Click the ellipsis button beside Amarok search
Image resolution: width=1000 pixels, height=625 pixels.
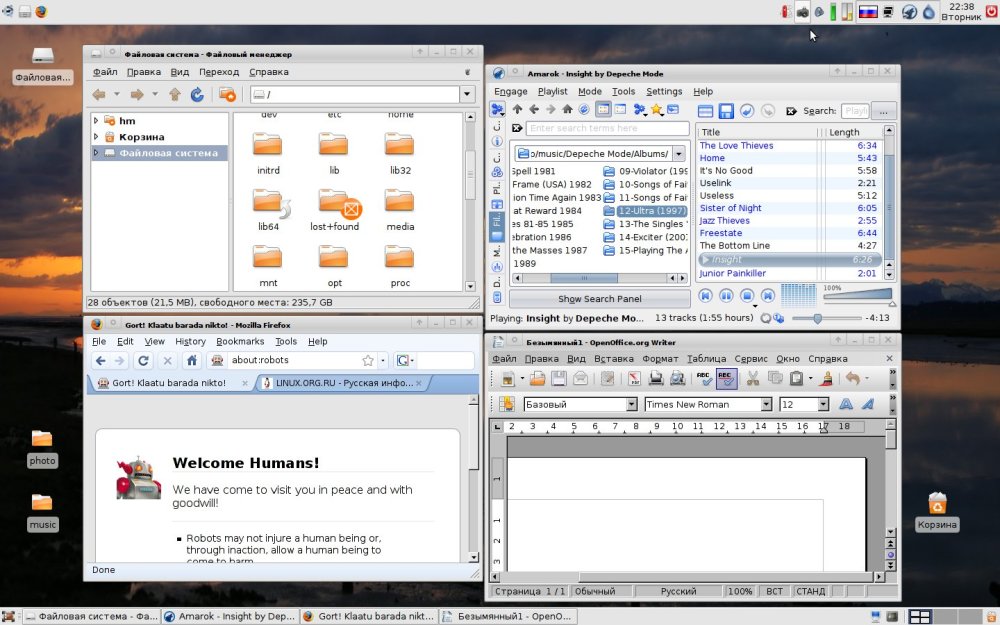point(883,111)
